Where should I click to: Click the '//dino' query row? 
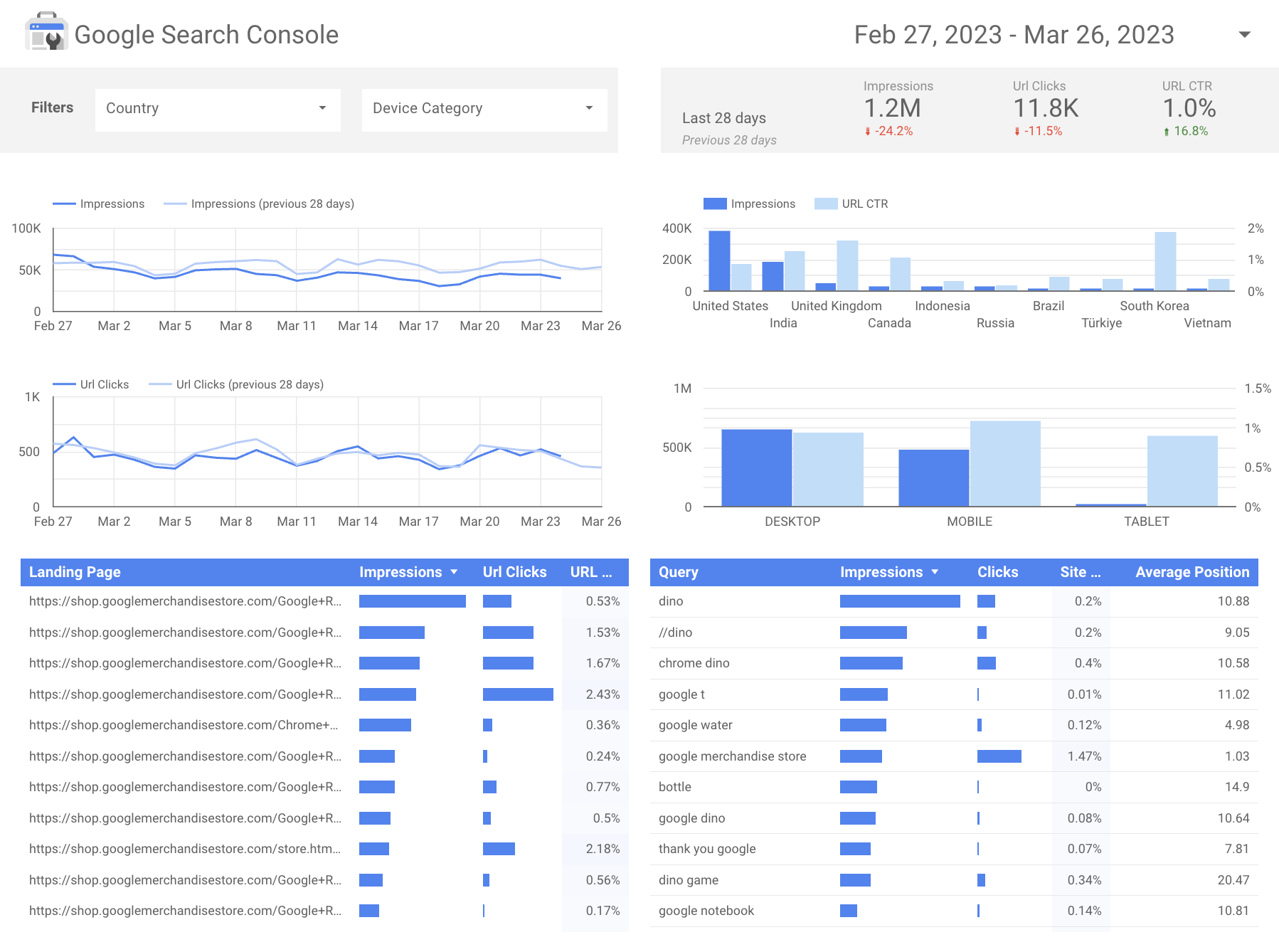coord(954,633)
